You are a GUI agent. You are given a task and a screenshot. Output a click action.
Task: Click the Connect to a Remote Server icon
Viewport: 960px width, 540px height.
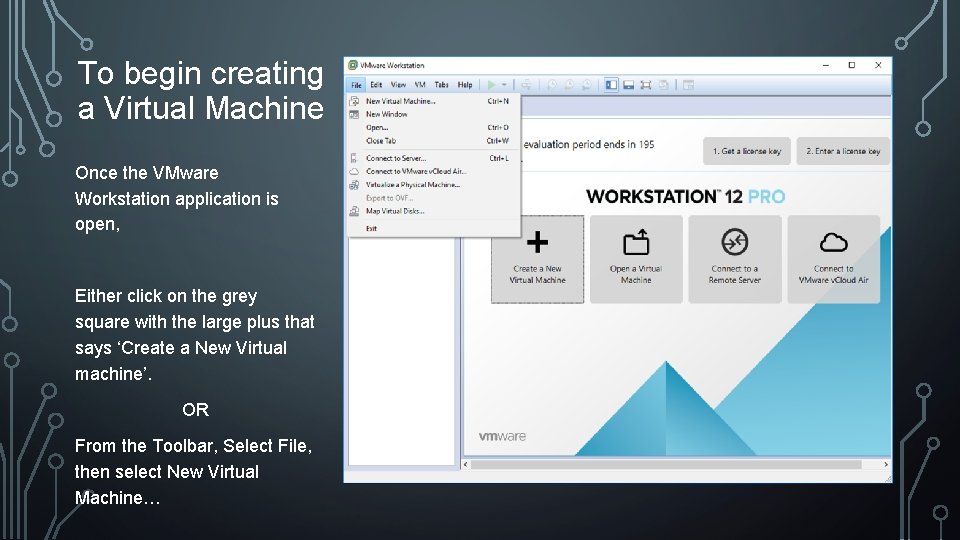click(734, 242)
